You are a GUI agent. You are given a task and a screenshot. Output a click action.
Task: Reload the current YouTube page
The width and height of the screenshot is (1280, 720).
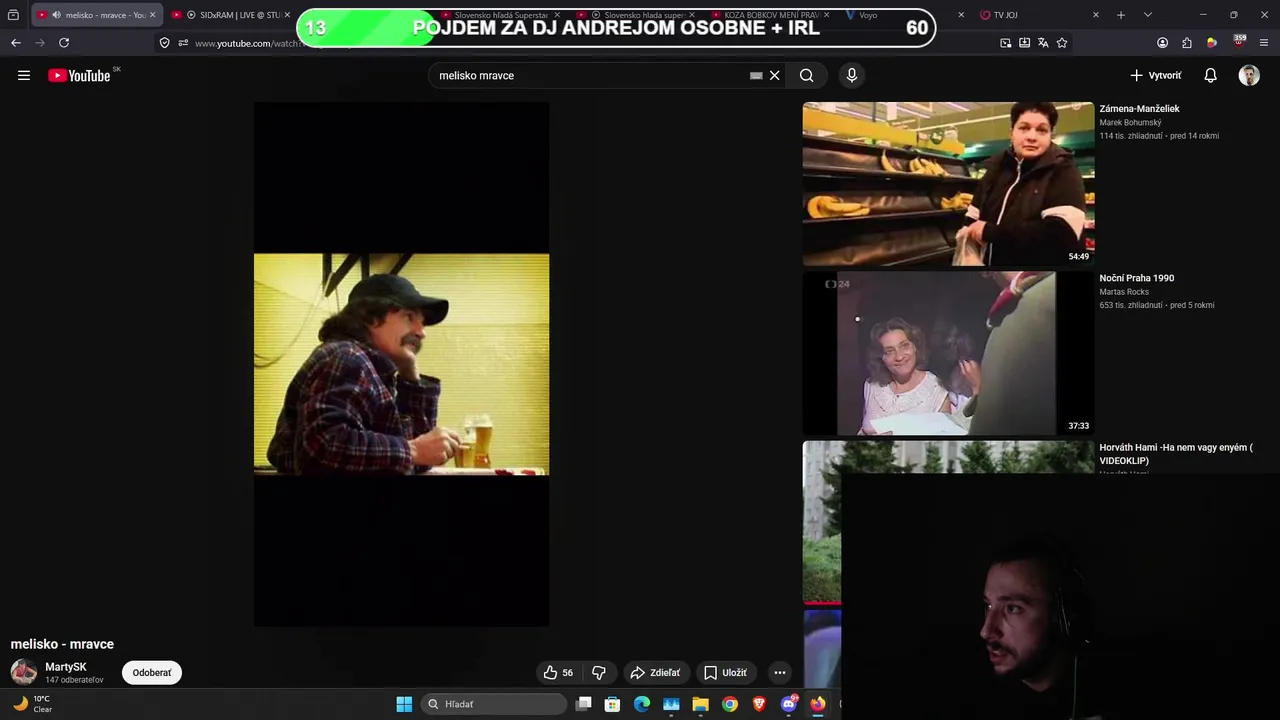(64, 43)
